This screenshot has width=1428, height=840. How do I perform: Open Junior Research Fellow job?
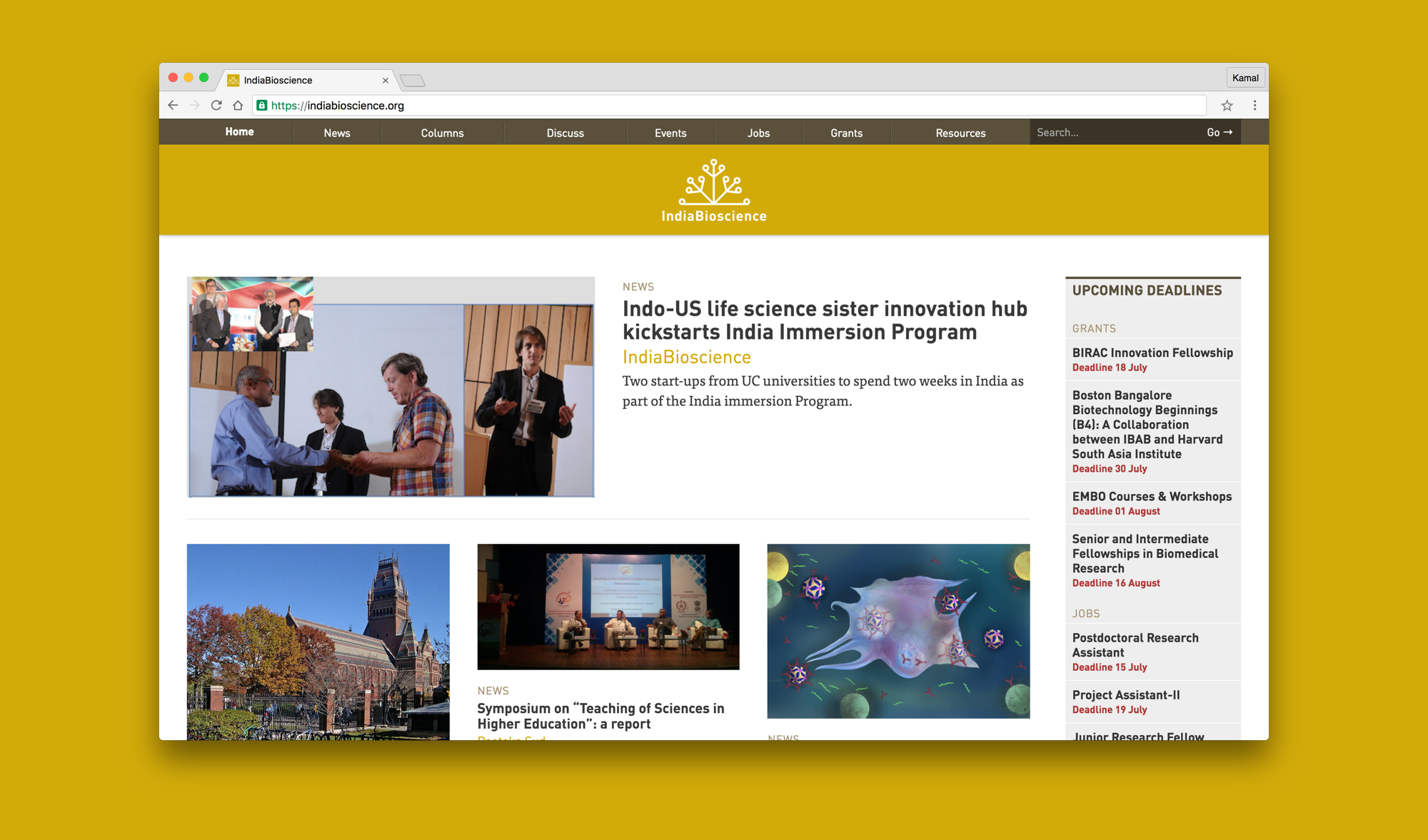(1138, 736)
